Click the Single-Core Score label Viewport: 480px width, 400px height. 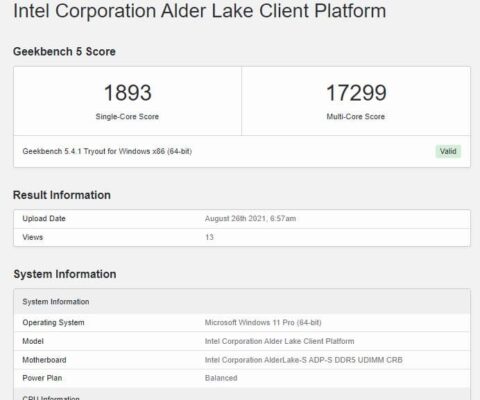pos(127,117)
